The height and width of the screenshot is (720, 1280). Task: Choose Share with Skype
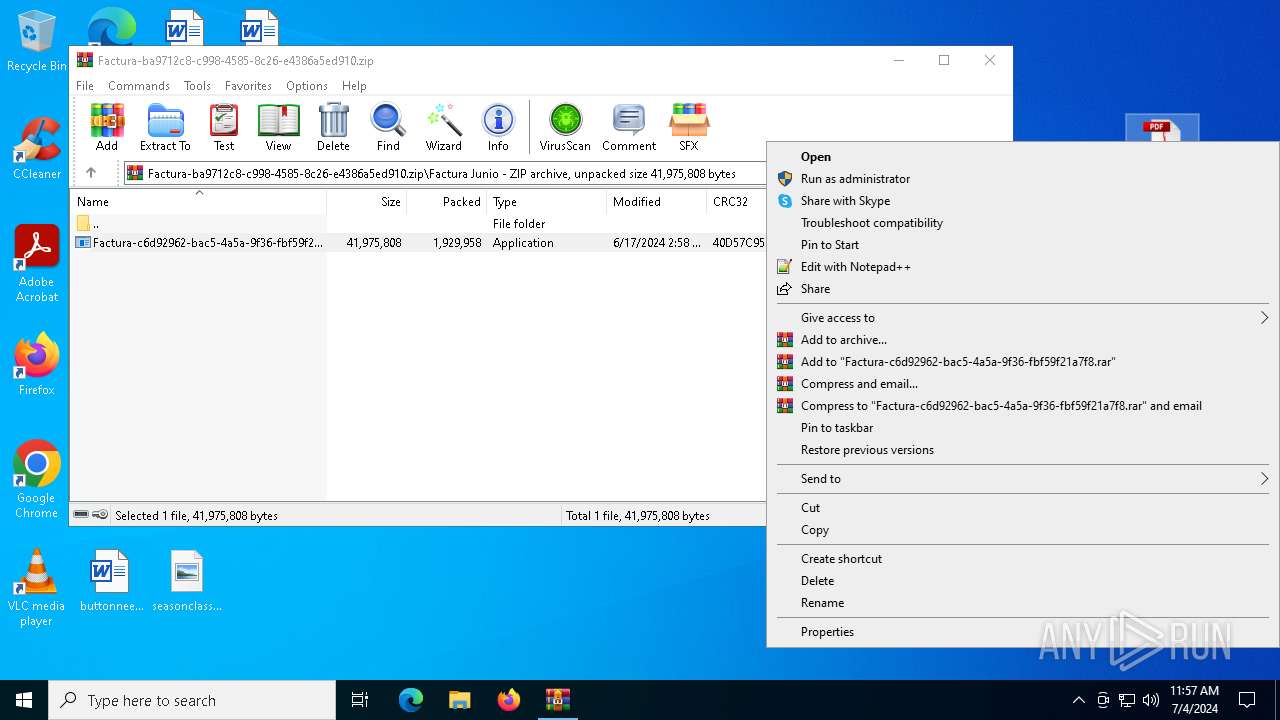point(1023,201)
